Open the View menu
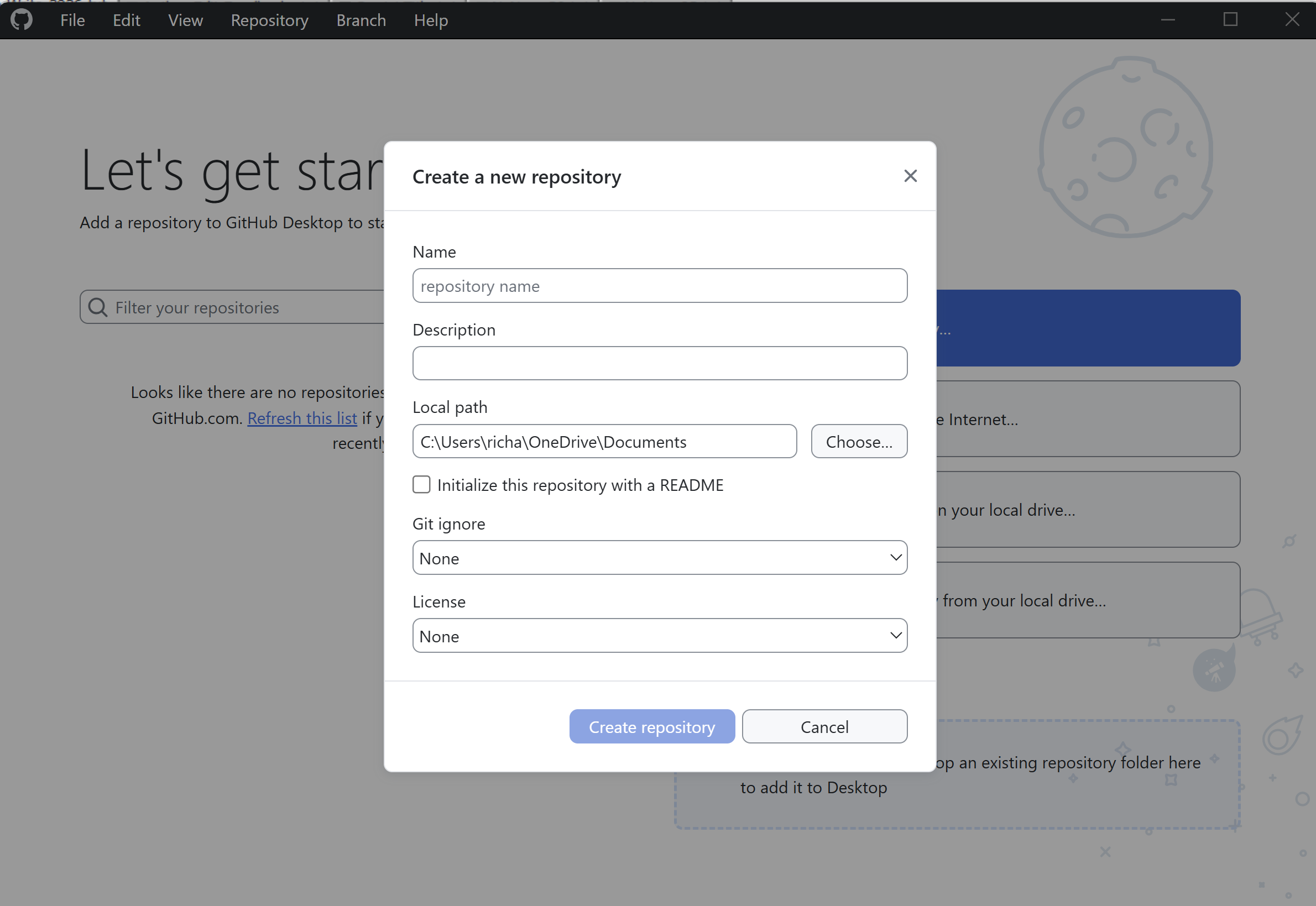The image size is (1316, 906). [x=185, y=20]
